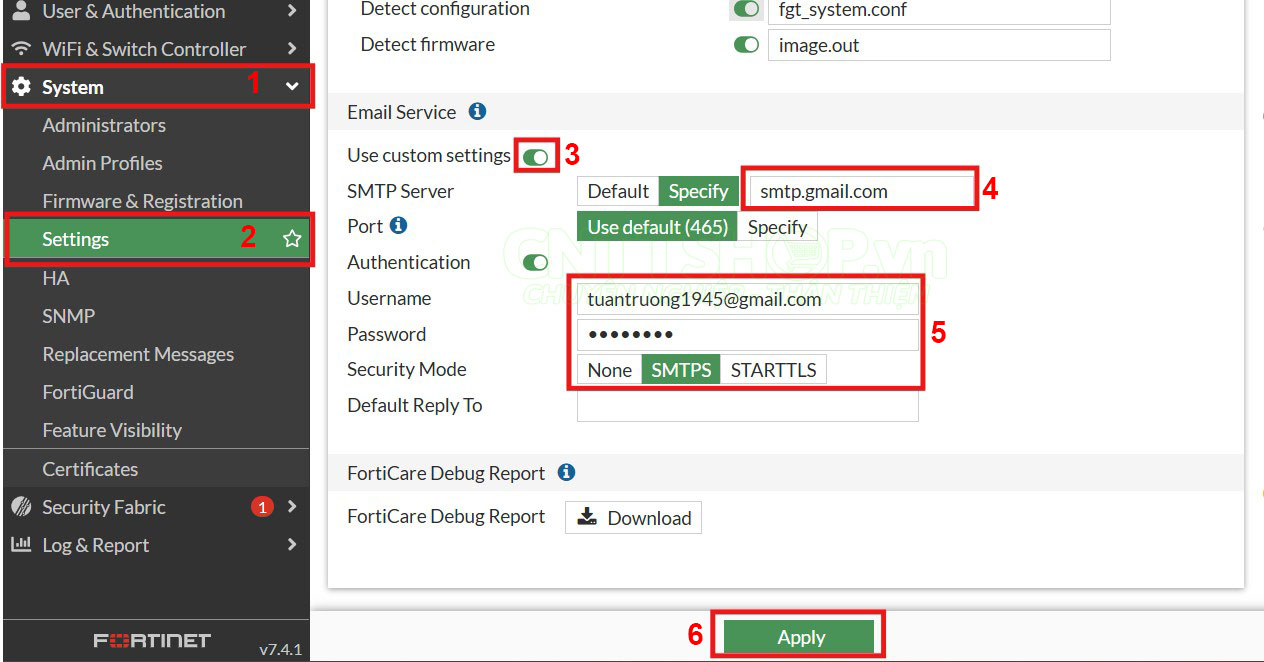Click the star icon beside Settings

tap(291, 239)
